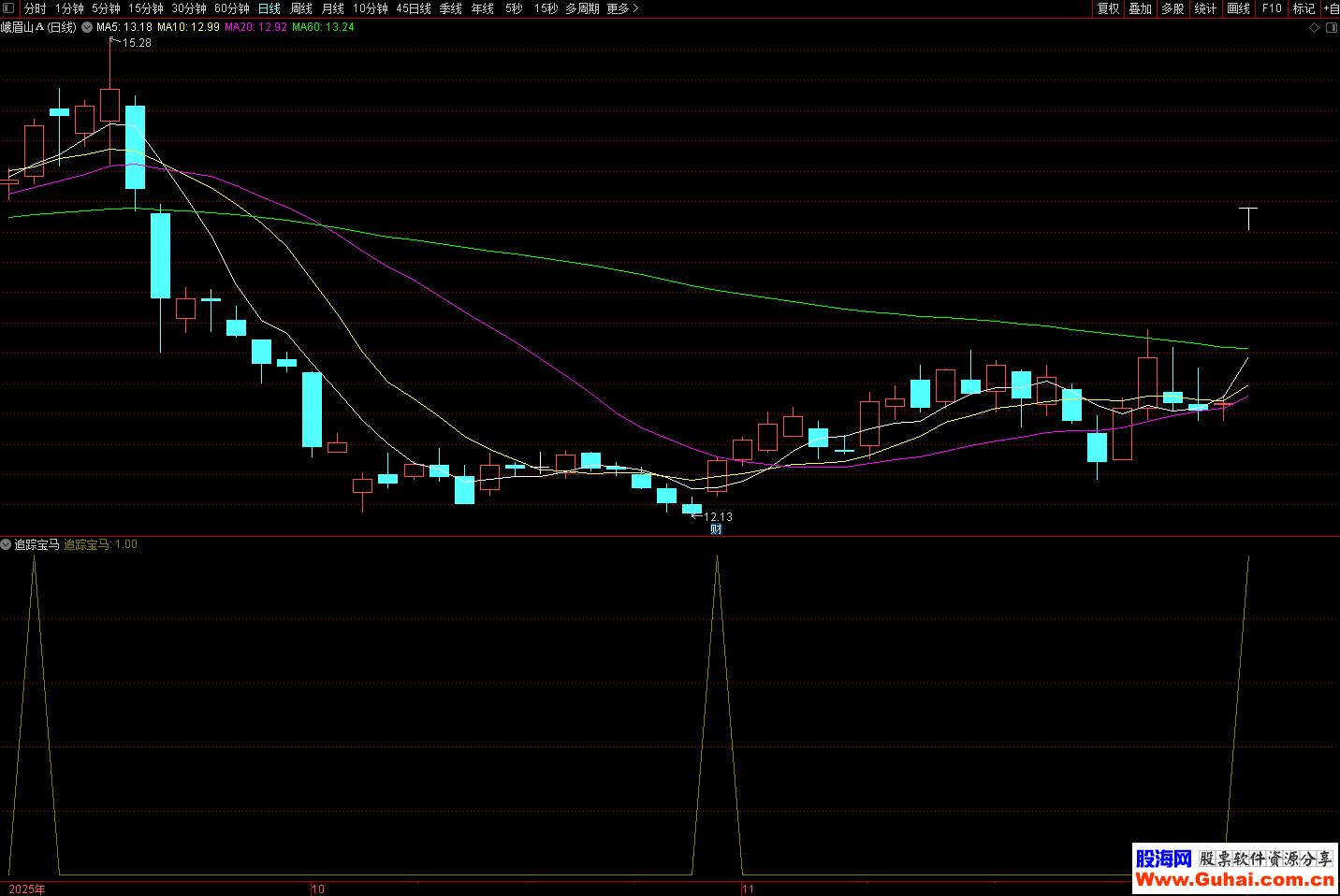Viewport: 1340px width, 896px height.
Task: Click +自 to add to watchlist
Action: [1331, 8]
